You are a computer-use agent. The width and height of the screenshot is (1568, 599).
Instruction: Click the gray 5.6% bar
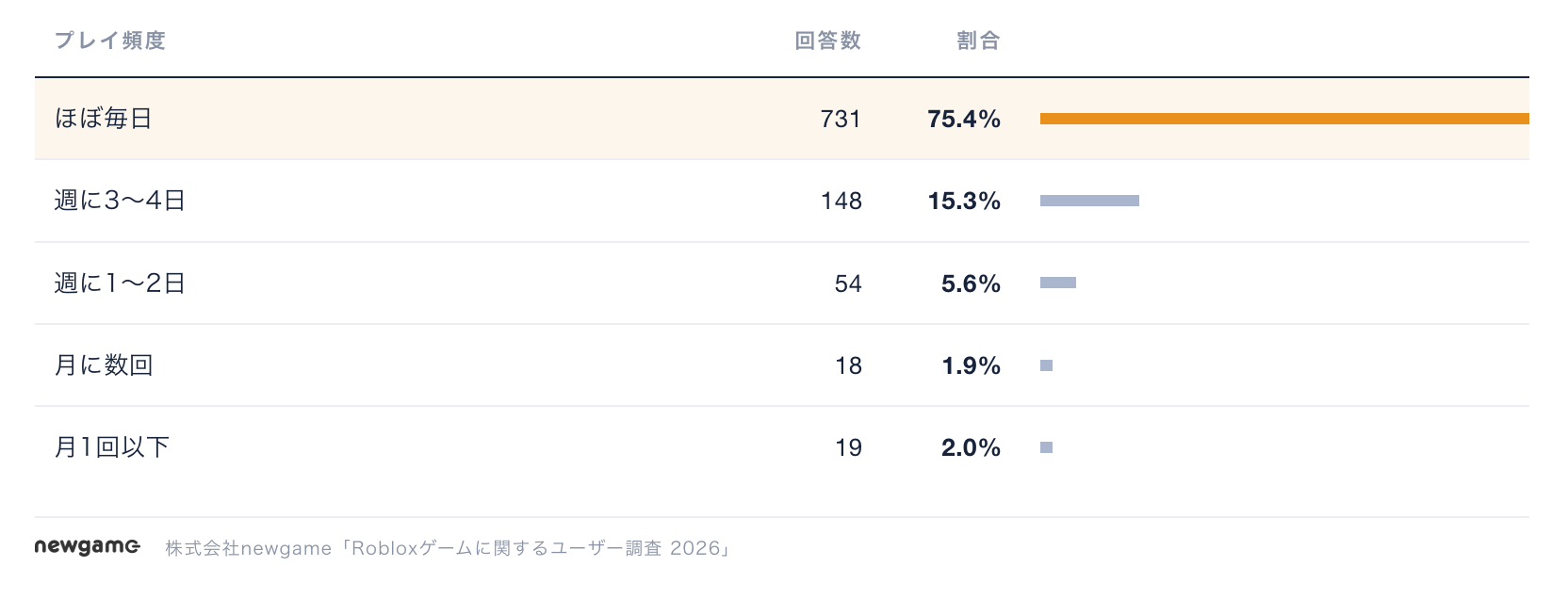[1058, 283]
